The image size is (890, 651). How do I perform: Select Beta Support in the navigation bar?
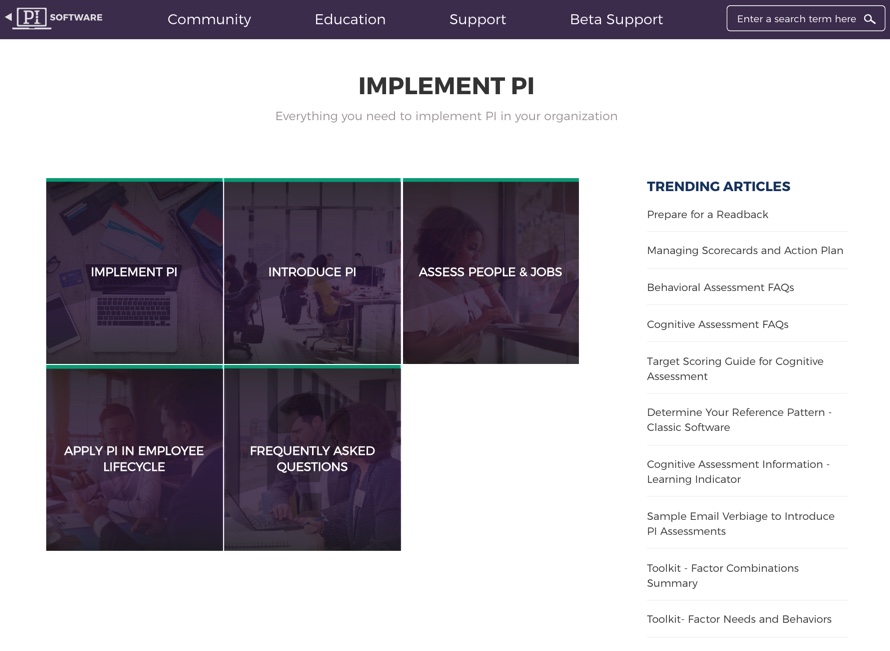[x=616, y=19]
